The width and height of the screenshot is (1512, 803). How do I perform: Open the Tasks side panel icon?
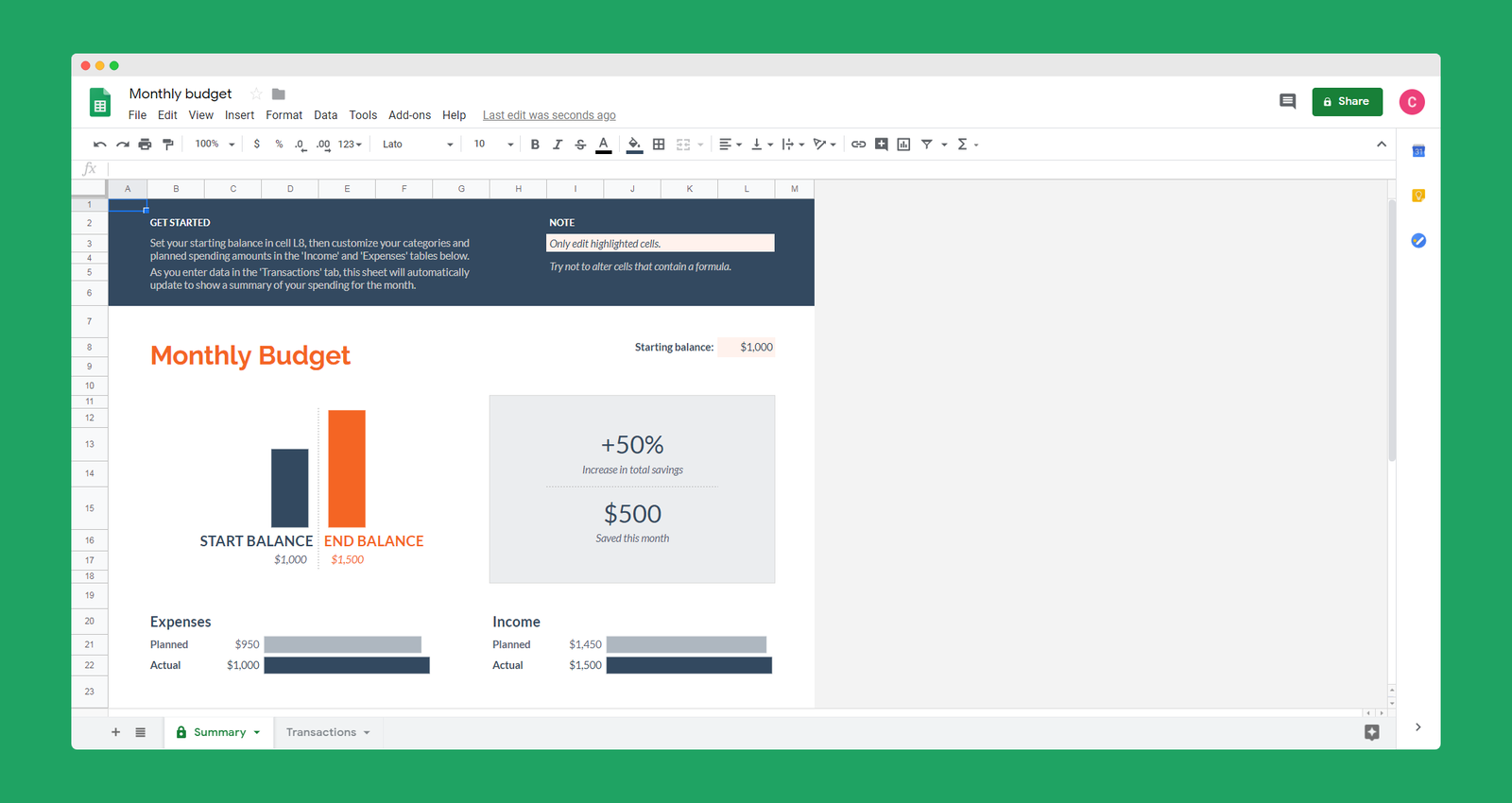pos(1418,241)
